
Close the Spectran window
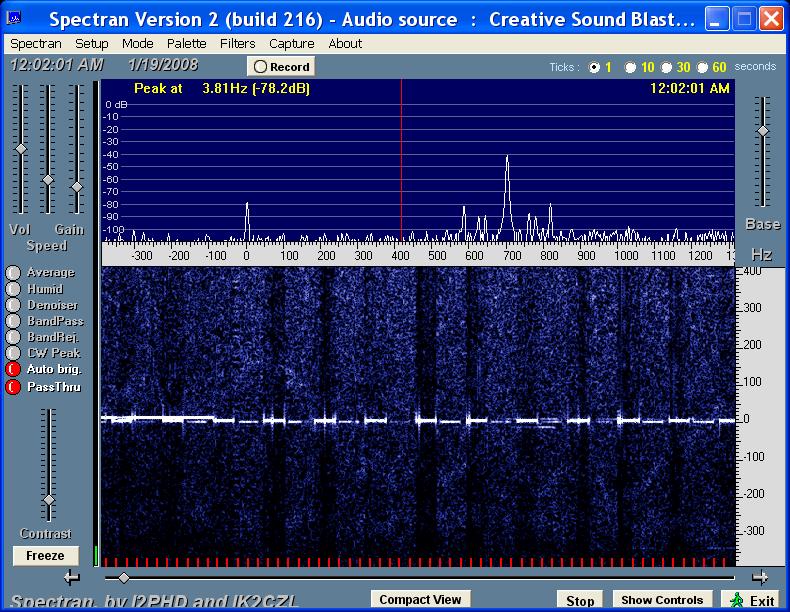point(771,19)
